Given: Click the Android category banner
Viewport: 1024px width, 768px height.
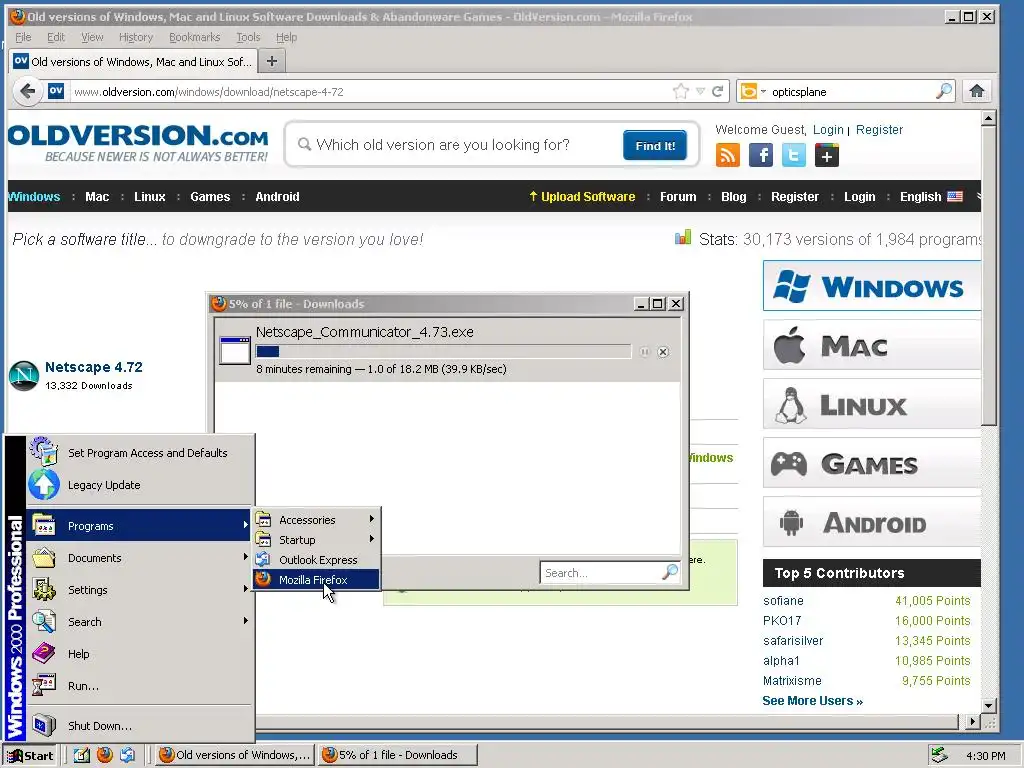Looking at the screenshot, I should coord(871,522).
